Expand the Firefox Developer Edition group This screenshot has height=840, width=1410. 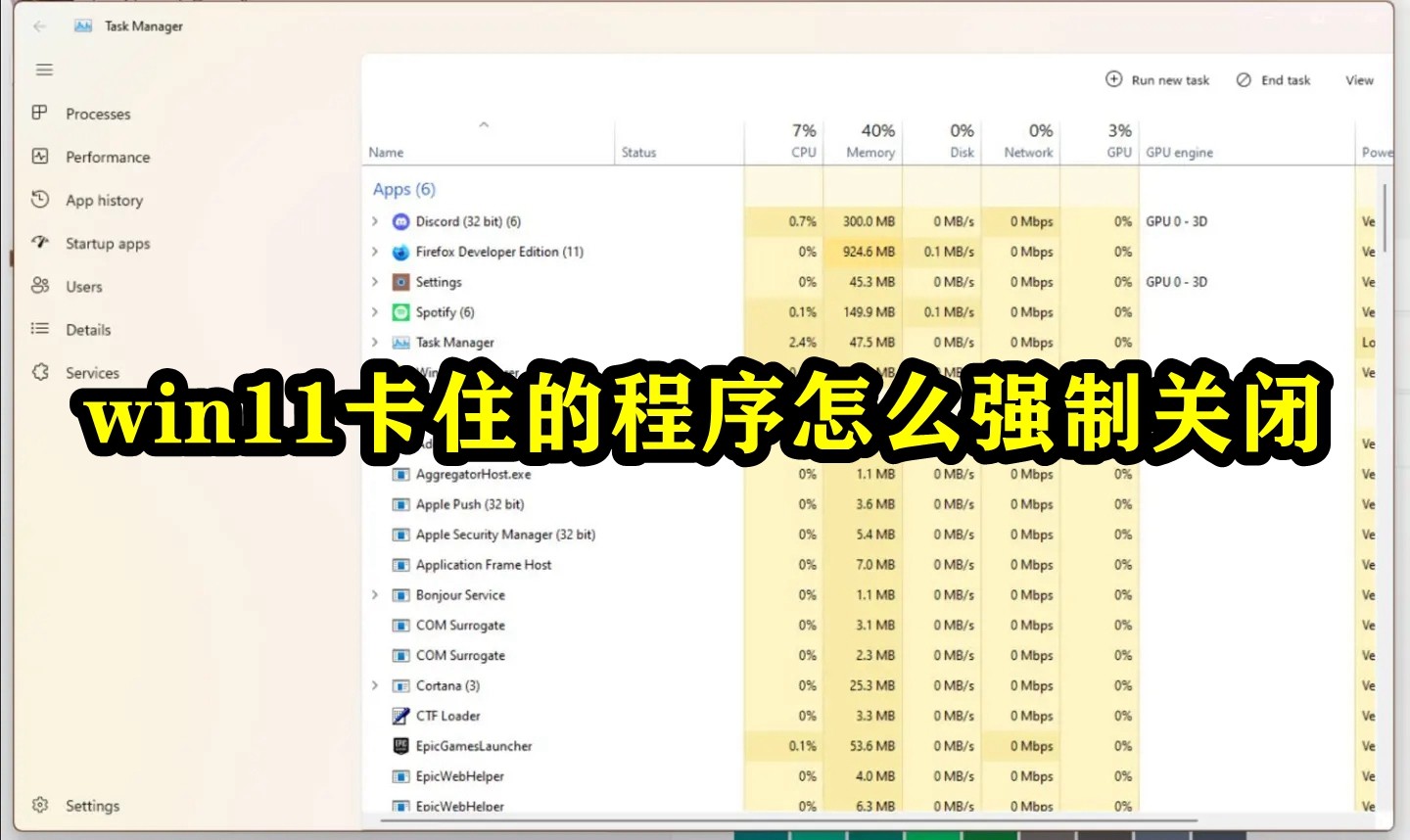click(x=375, y=253)
